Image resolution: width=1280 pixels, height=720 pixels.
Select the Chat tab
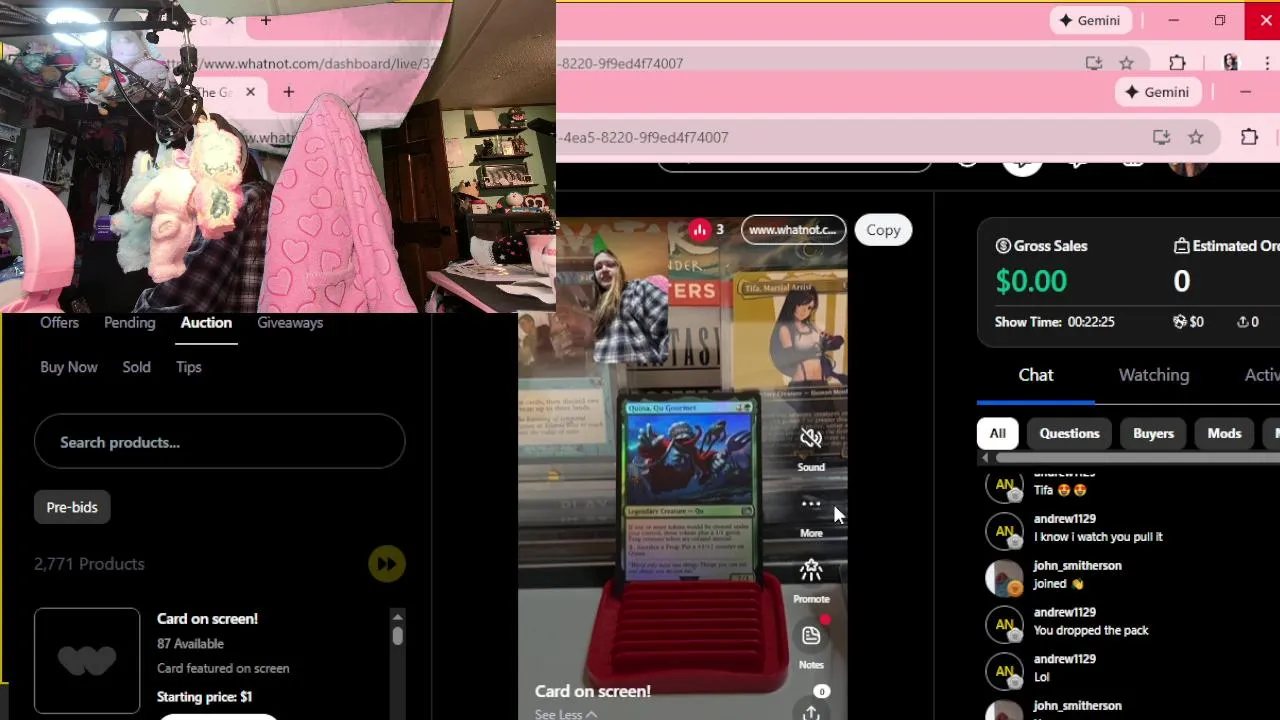(x=1036, y=375)
